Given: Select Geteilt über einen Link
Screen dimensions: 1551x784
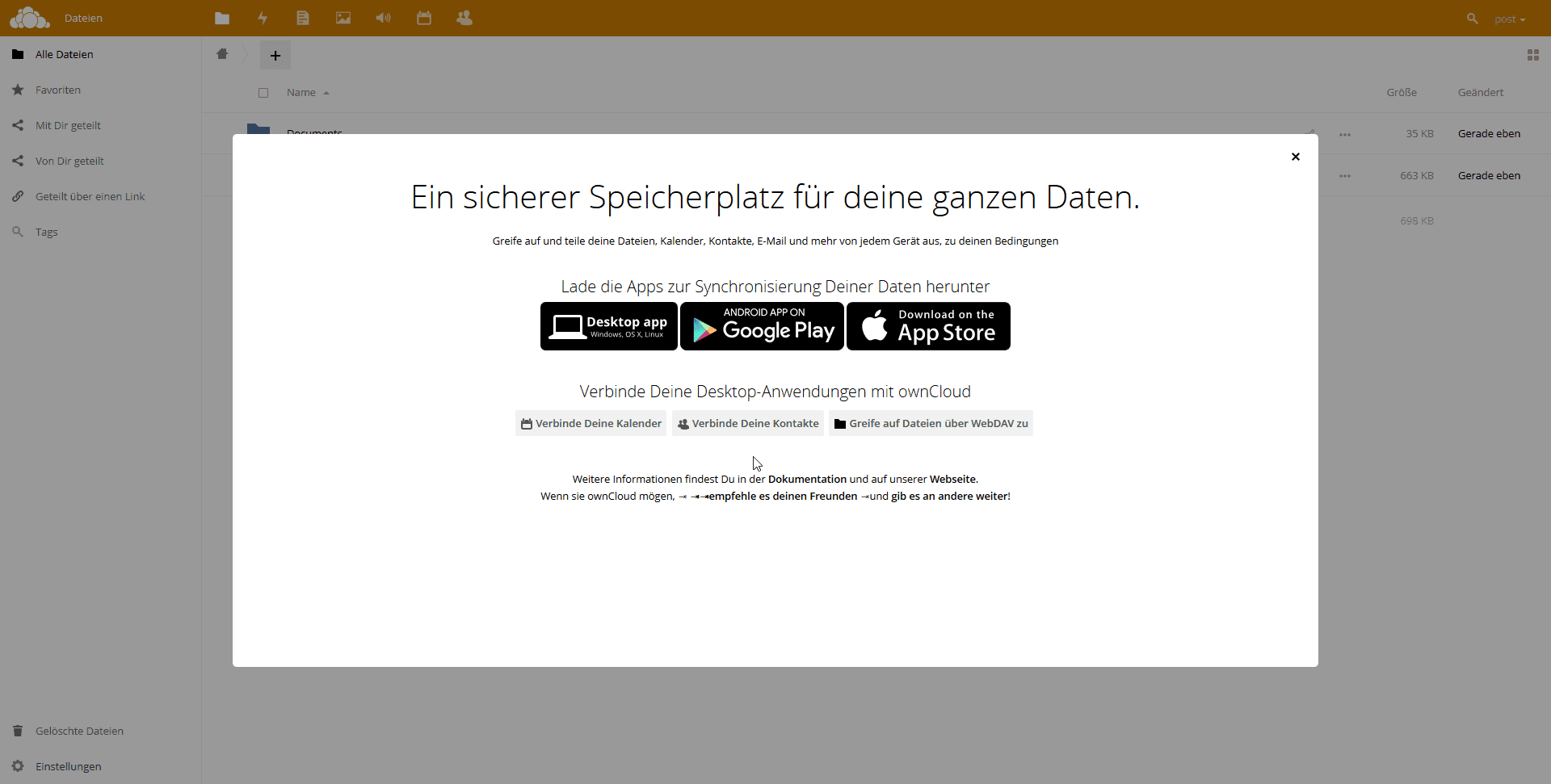Looking at the screenshot, I should pos(100,196).
